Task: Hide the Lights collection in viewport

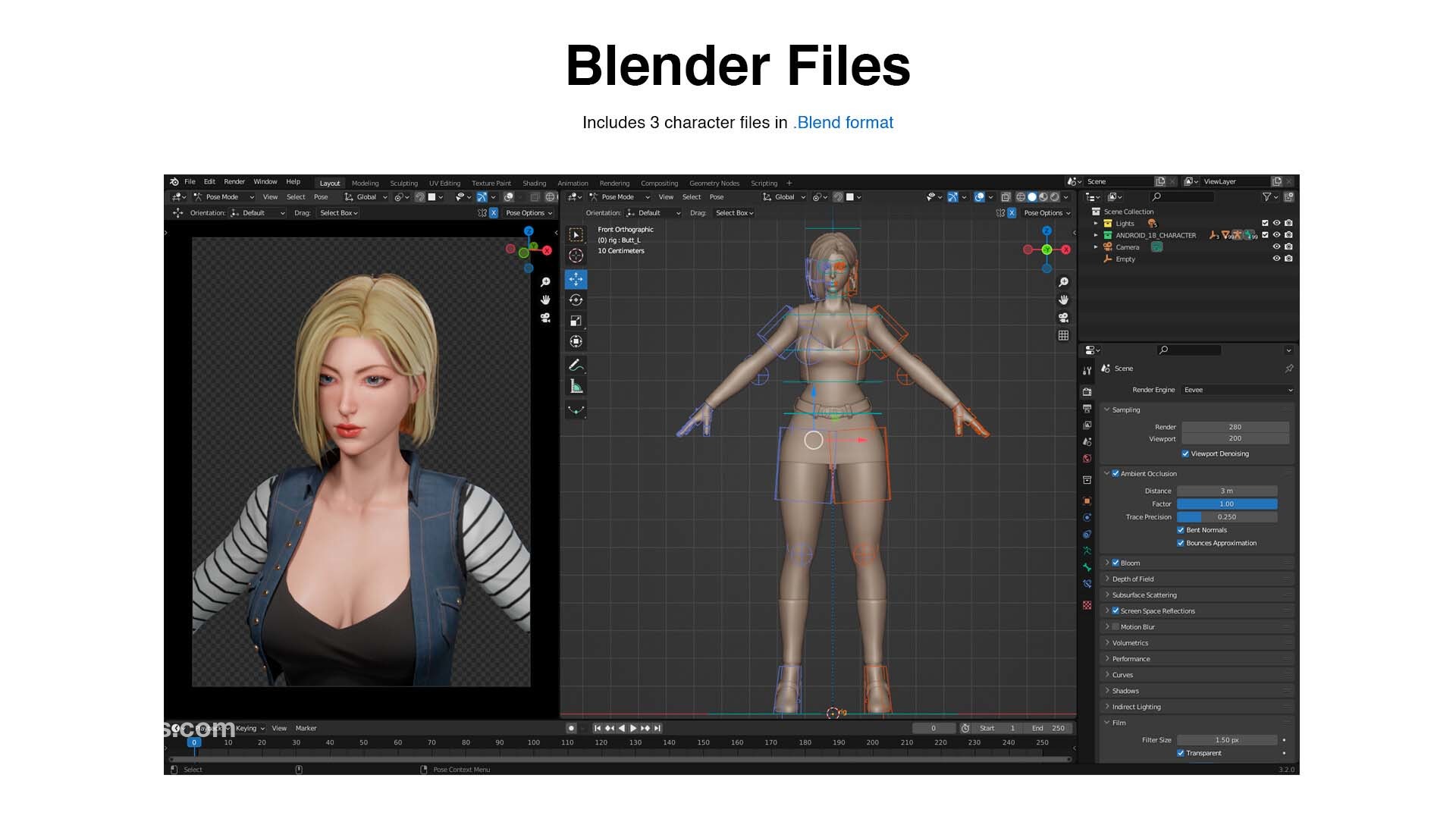Action: tap(1276, 223)
